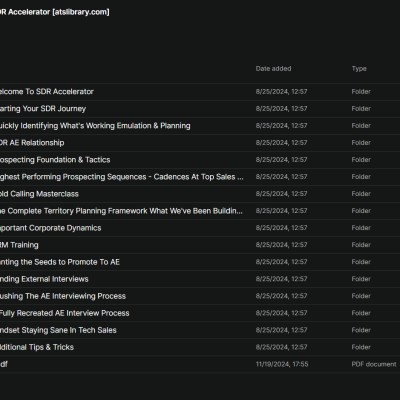
Task: Select the '11/19/2024, 17:55' date cell
Action: click(282, 364)
